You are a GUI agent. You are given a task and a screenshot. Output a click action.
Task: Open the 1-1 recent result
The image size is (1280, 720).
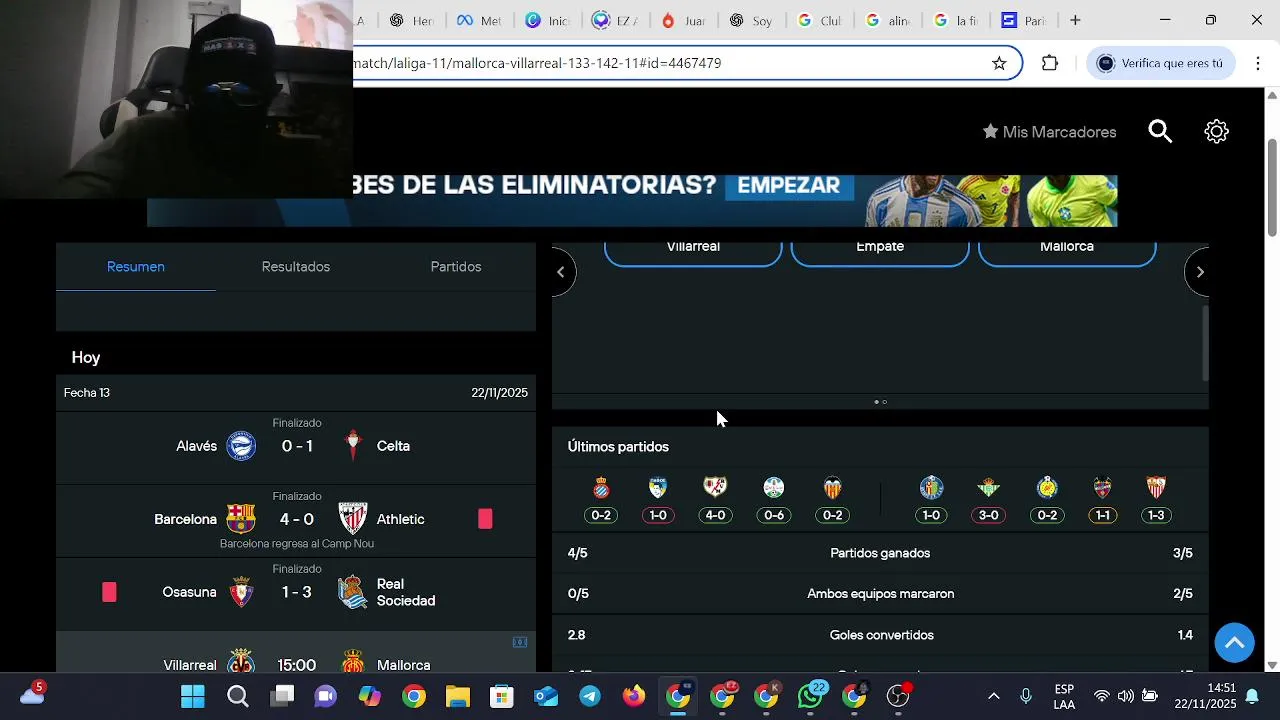click(x=1103, y=515)
